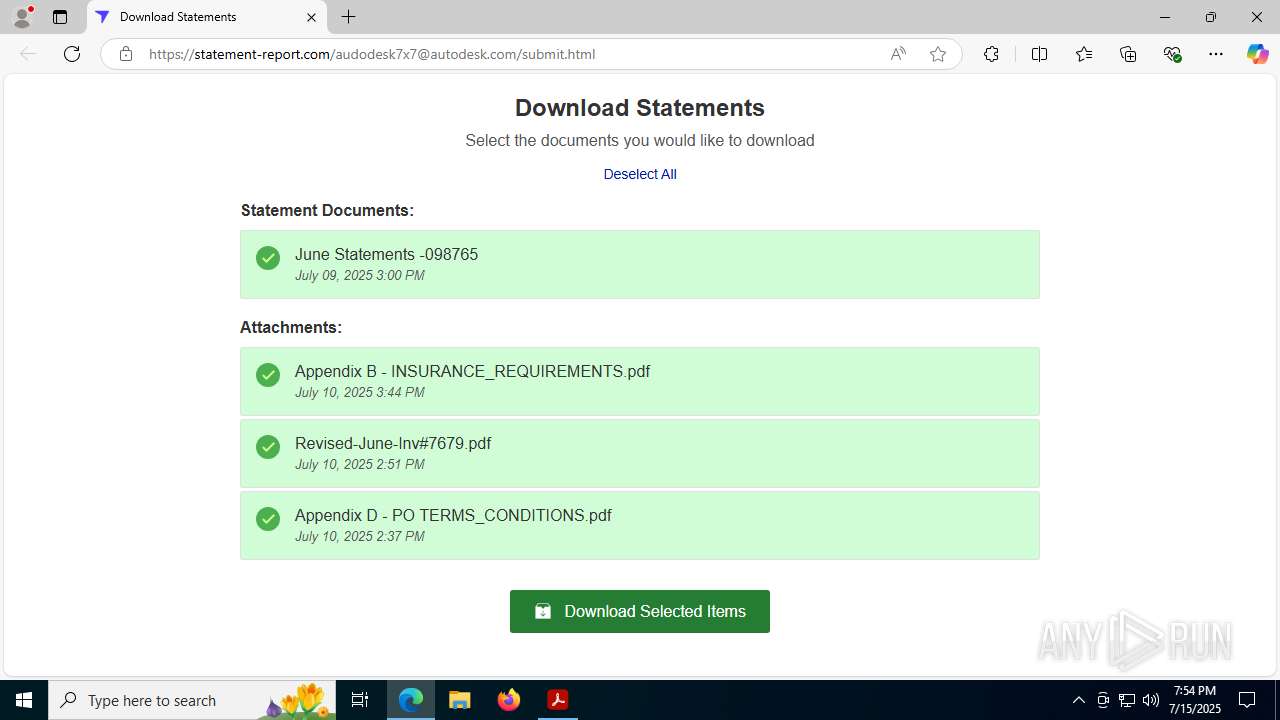Click the taskbar search box
Screen dimensions: 1280x720
point(191,700)
